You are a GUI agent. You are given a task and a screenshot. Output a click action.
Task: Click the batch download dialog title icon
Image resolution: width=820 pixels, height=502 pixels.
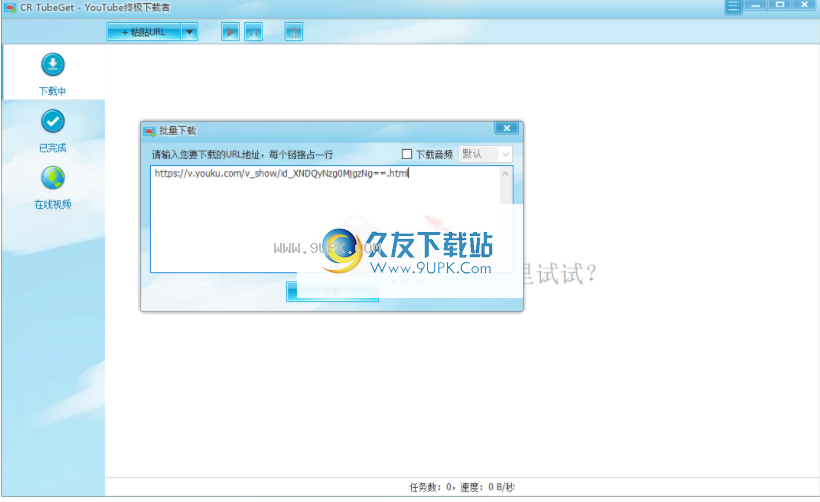tap(150, 131)
